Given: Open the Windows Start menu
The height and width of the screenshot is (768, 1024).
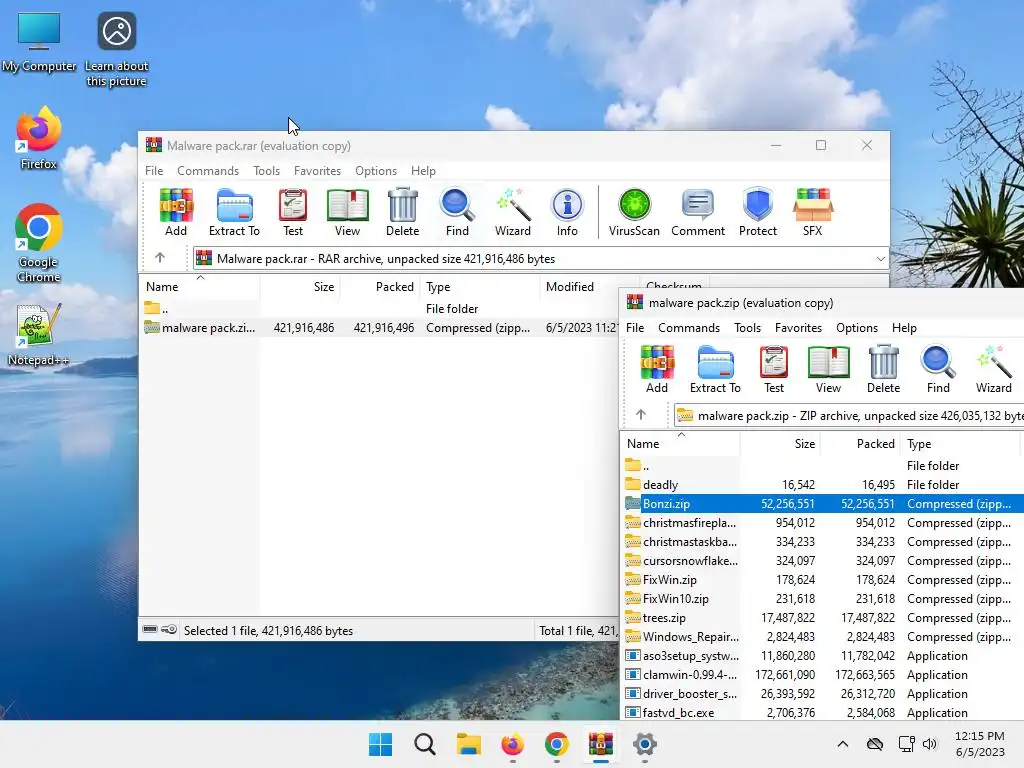Looking at the screenshot, I should click(380, 744).
